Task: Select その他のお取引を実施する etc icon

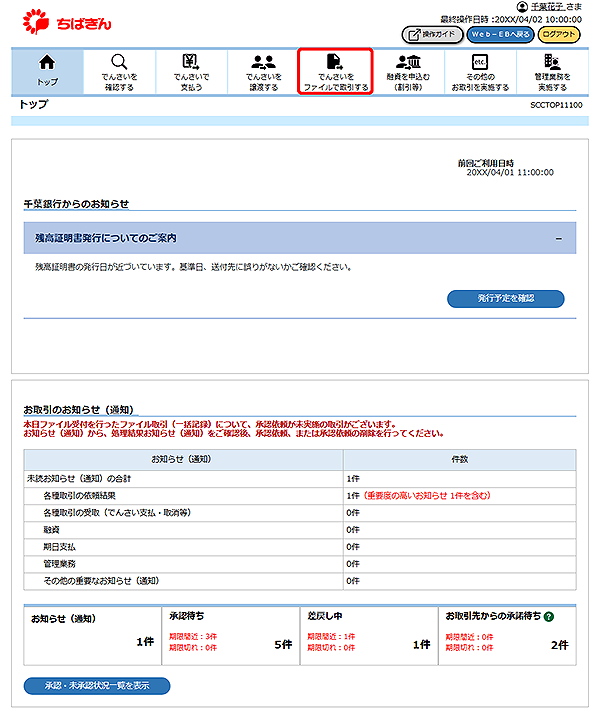Action: pyautogui.click(x=479, y=70)
